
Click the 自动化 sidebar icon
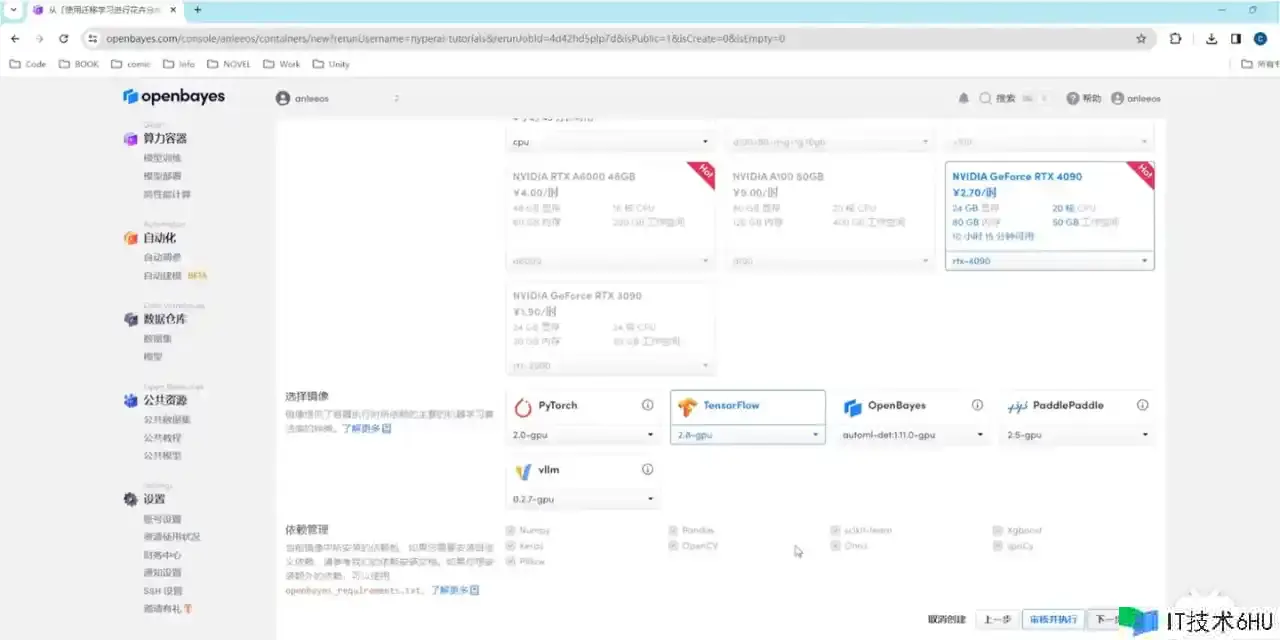(x=131, y=238)
